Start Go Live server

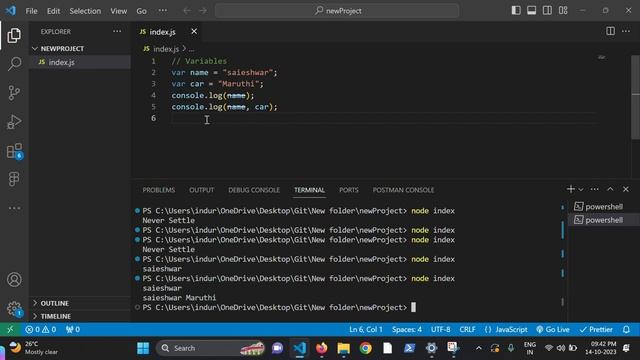point(553,329)
